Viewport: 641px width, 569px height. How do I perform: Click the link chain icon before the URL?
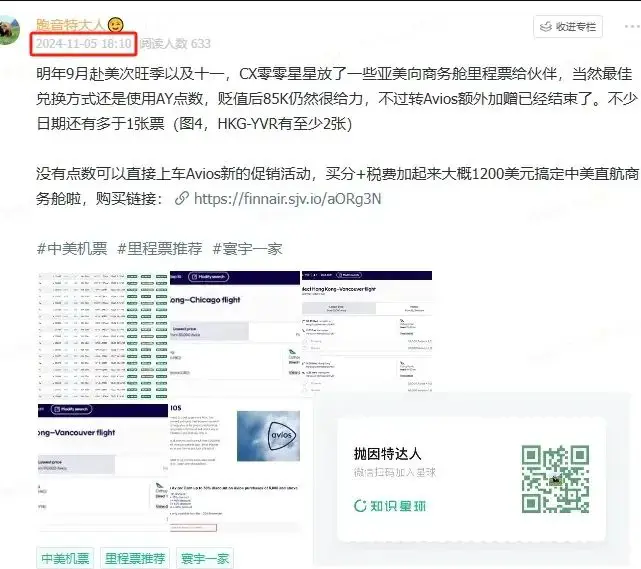tap(181, 198)
